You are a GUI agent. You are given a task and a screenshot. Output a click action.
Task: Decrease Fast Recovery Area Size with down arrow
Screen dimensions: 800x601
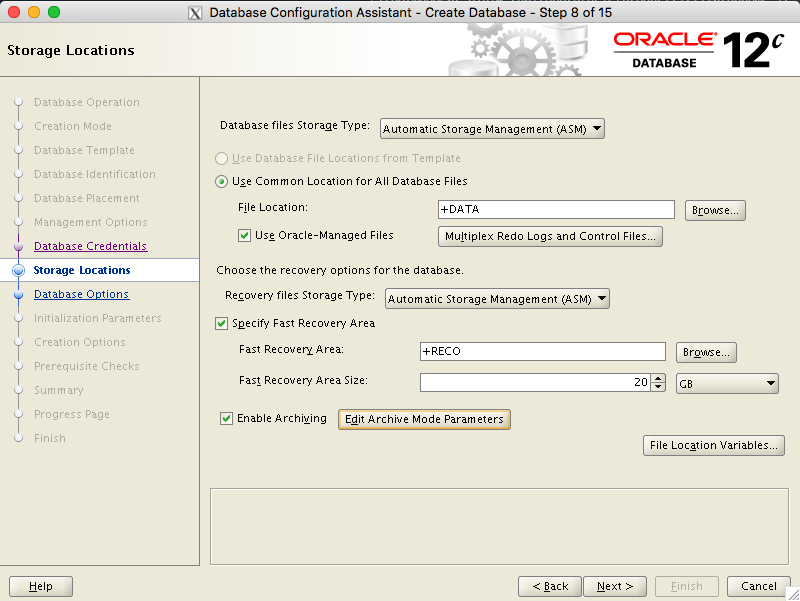click(657, 387)
